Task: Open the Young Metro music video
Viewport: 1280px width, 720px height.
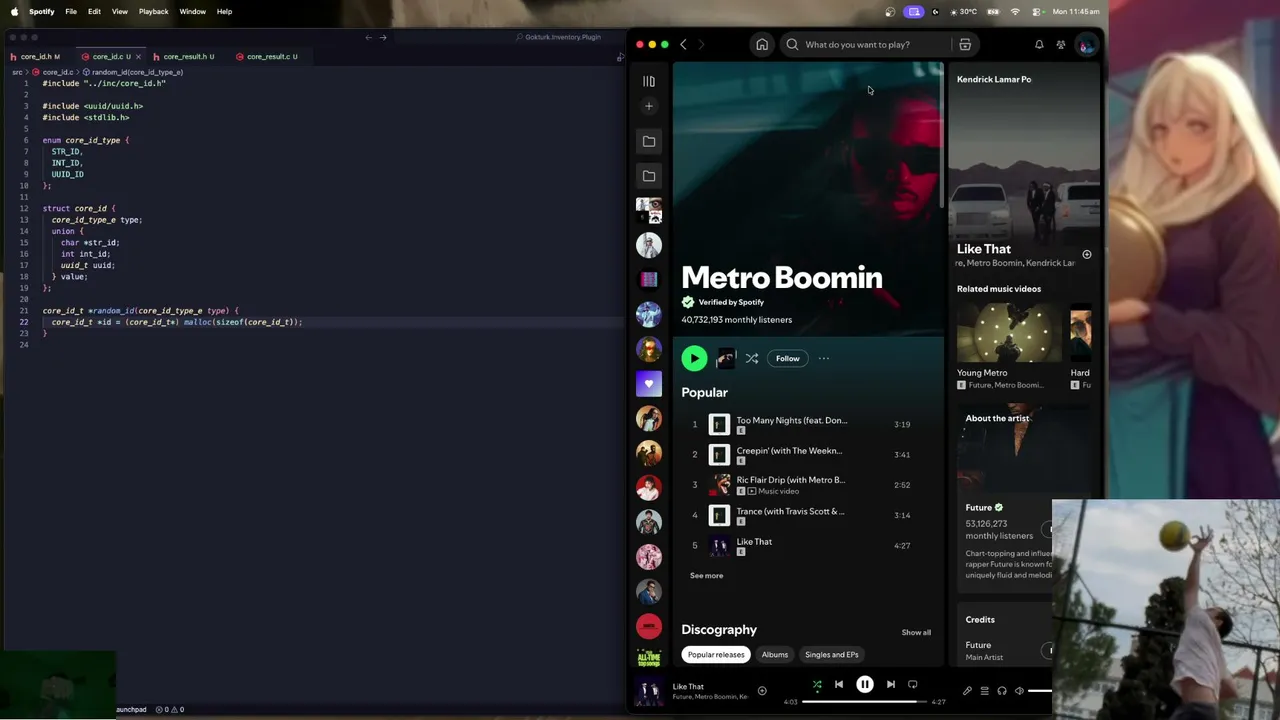Action: coord(1009,346)
